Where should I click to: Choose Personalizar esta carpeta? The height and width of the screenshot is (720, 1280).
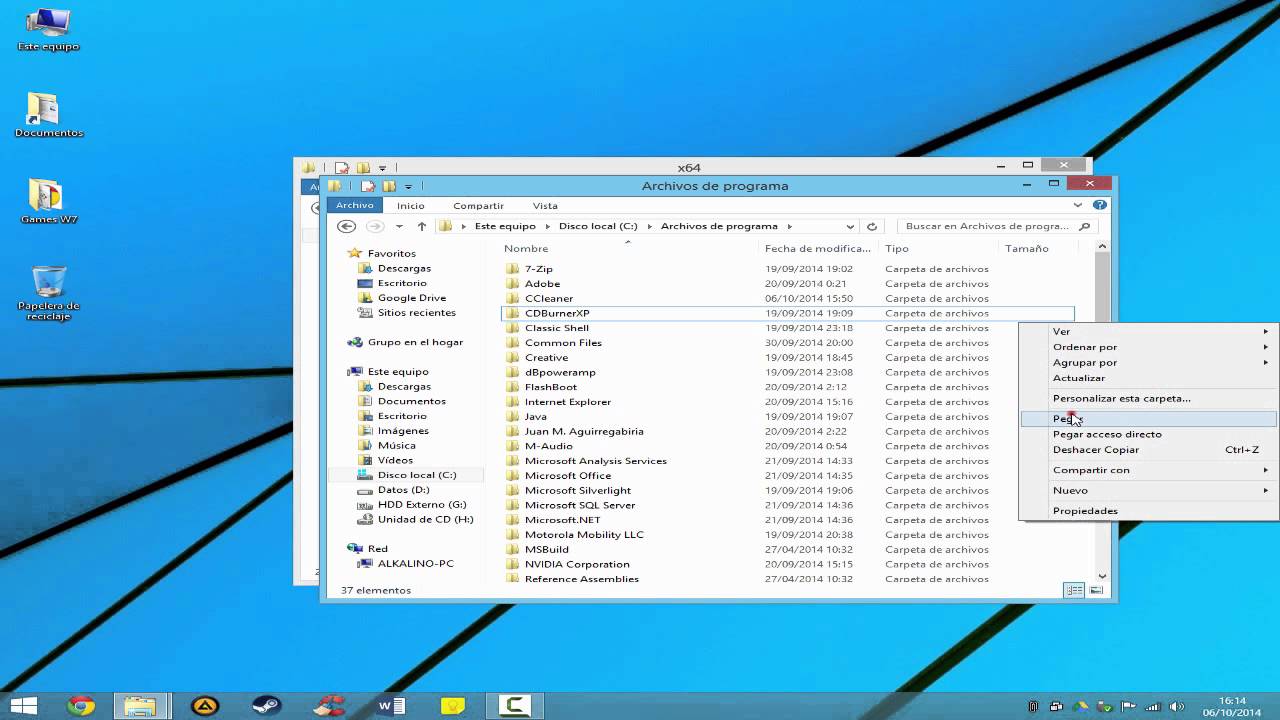click(x=1148, y=399)
